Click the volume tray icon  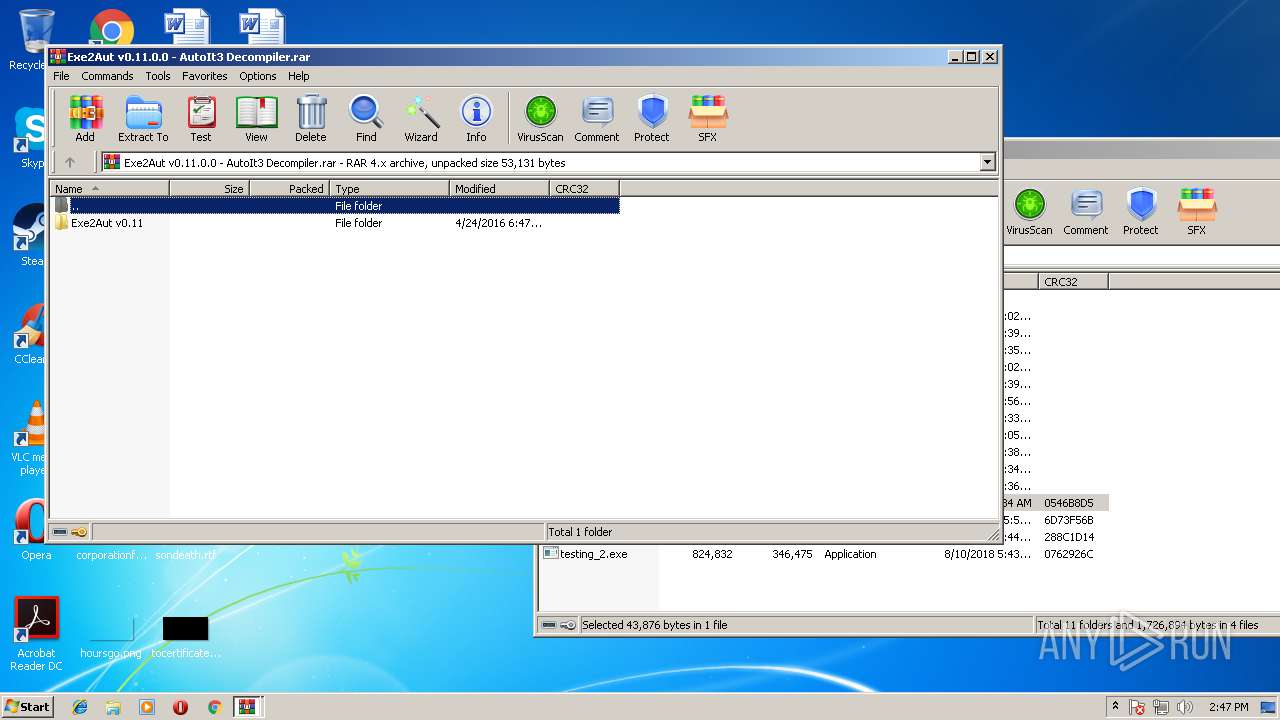coord(1185,707)
